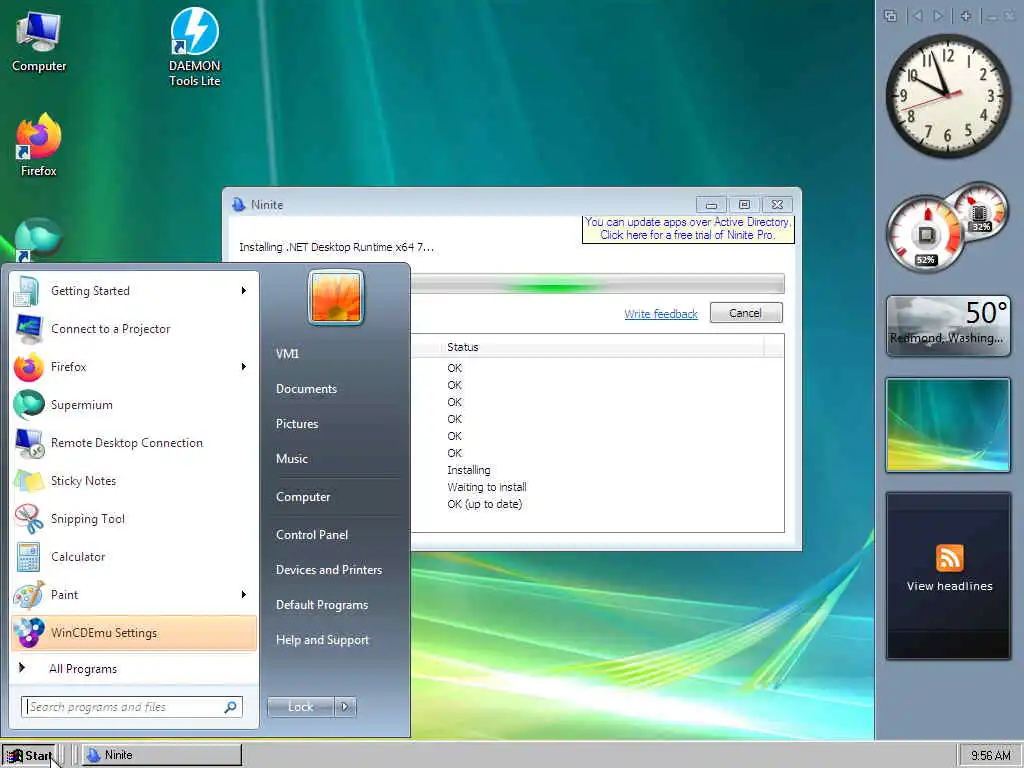Lock the computer with Lock button
The width and height of the screenshot is (1024, 768).
tap(300, 707)
